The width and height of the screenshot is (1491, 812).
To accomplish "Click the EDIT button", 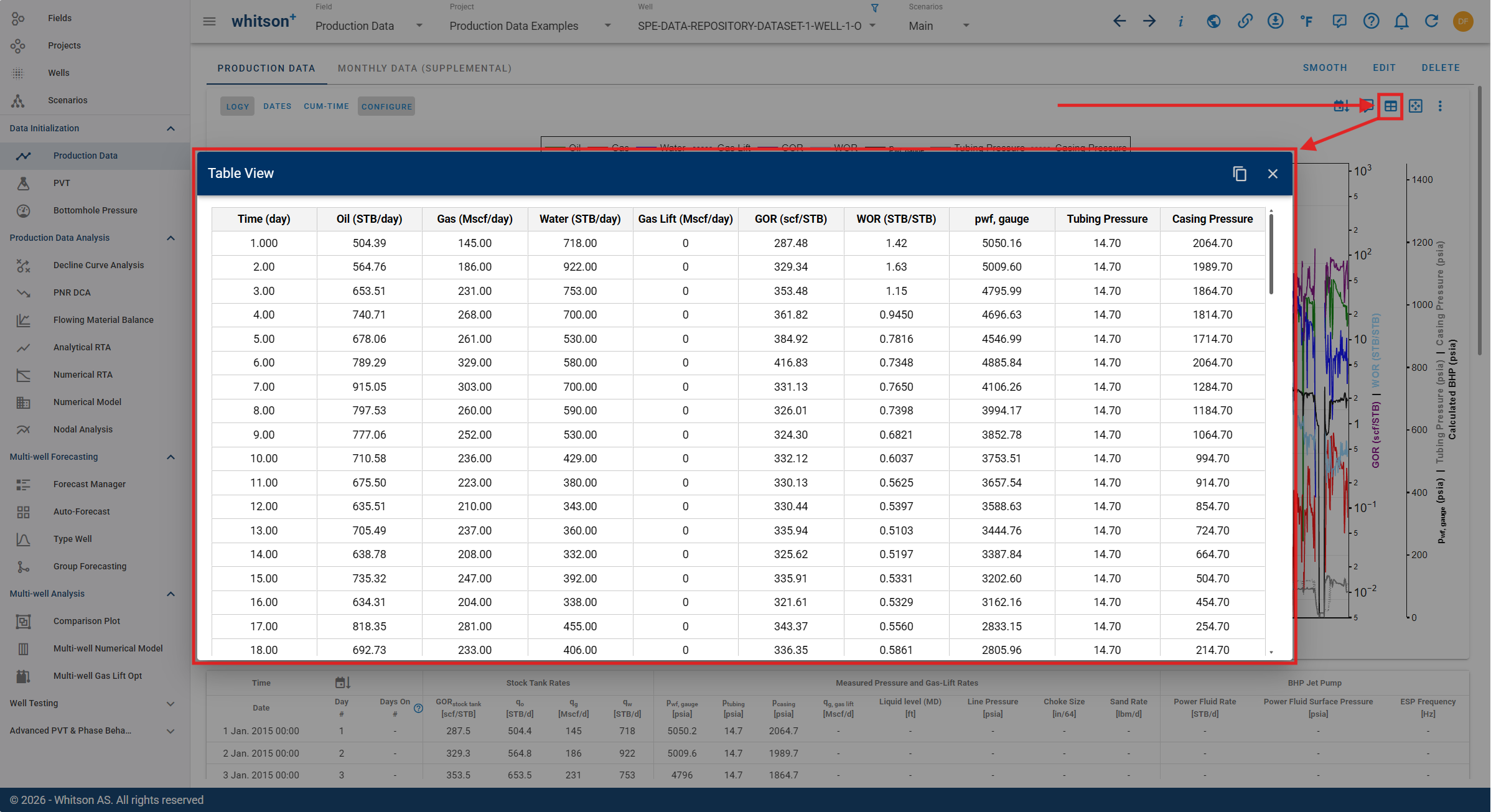I will tap(1384, 68).
